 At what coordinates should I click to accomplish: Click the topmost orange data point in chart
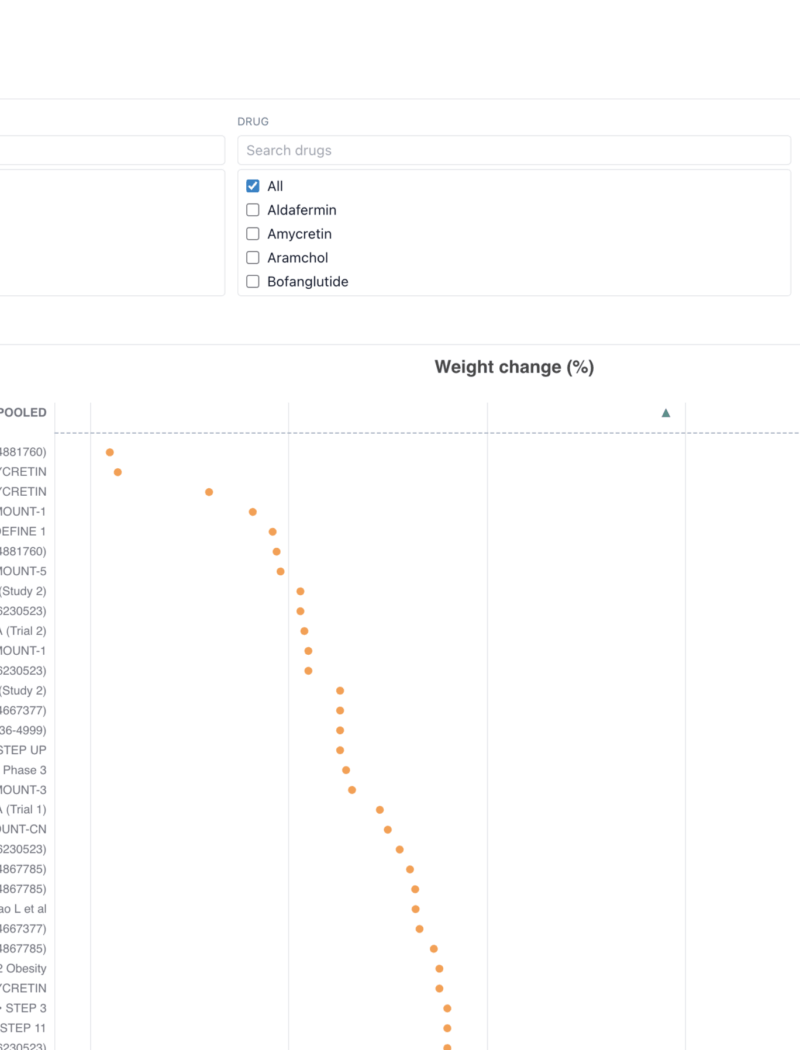pos(110,453)
